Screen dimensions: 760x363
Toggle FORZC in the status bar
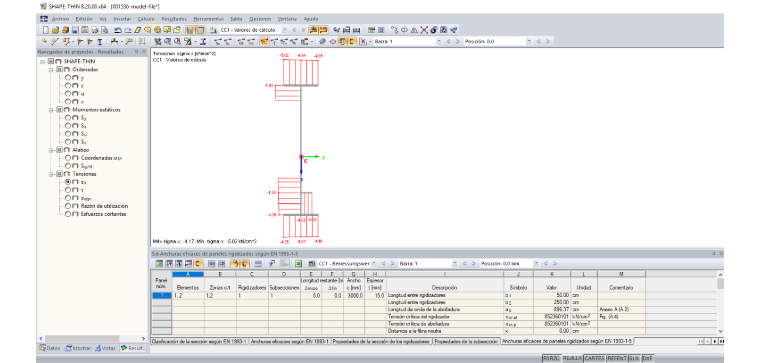(551, 359)
